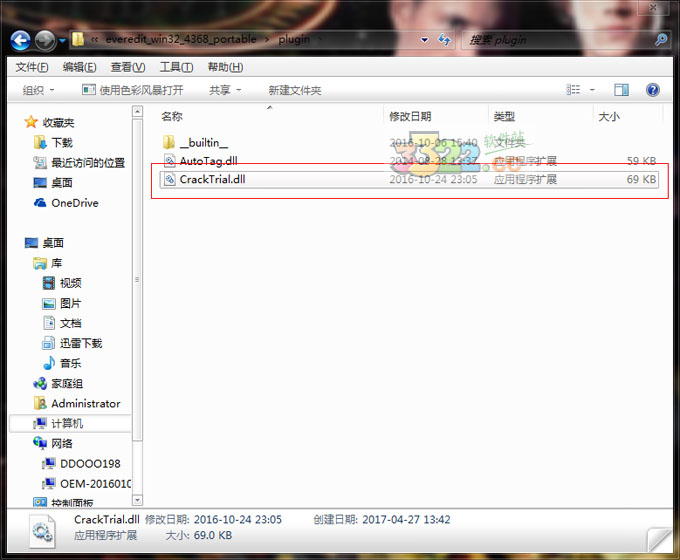Toggle the preview pane icon
The image size is (680, 560).
(x=621, y=90)
